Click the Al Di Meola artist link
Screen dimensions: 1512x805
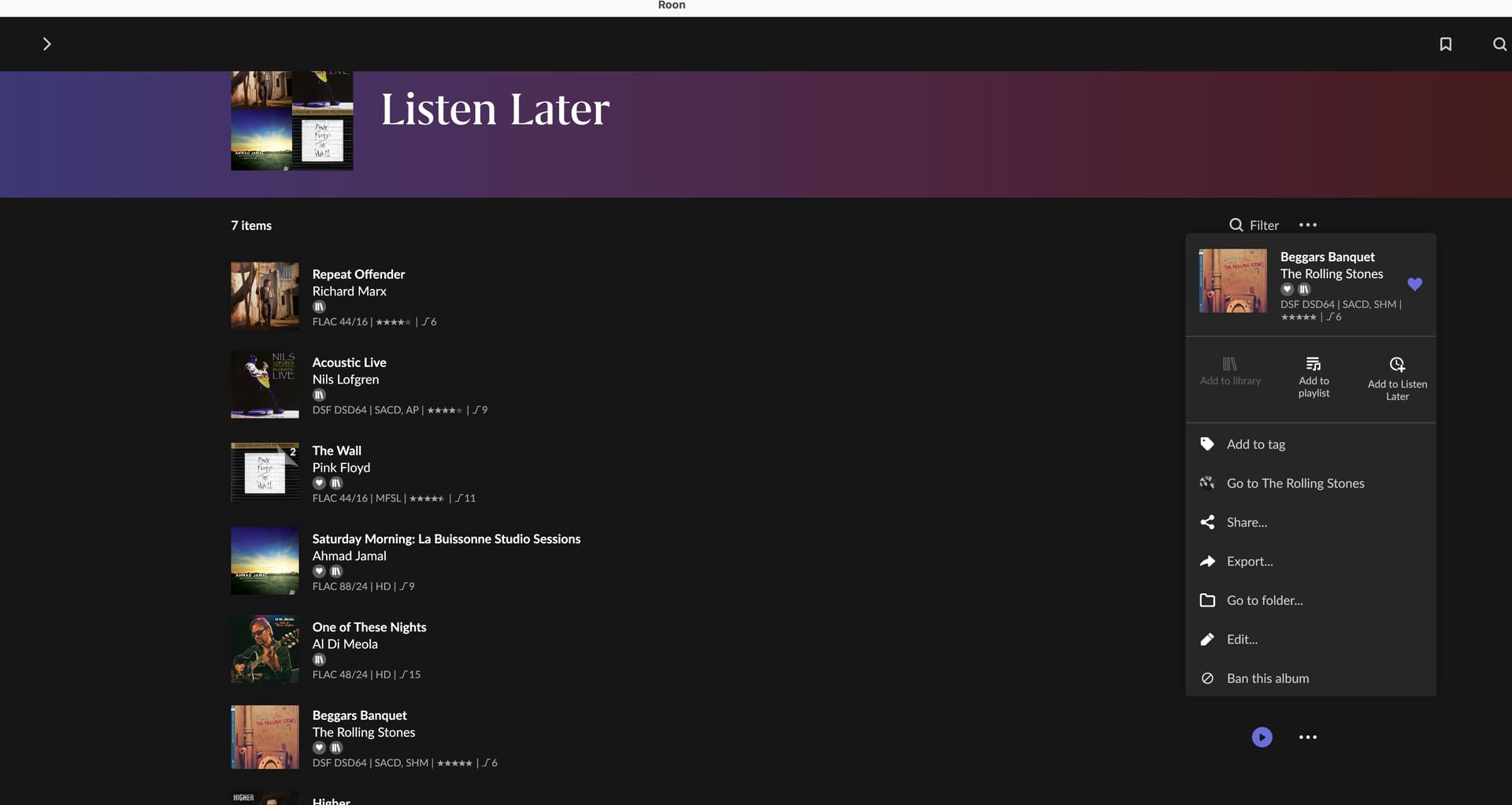click(345, 644)
